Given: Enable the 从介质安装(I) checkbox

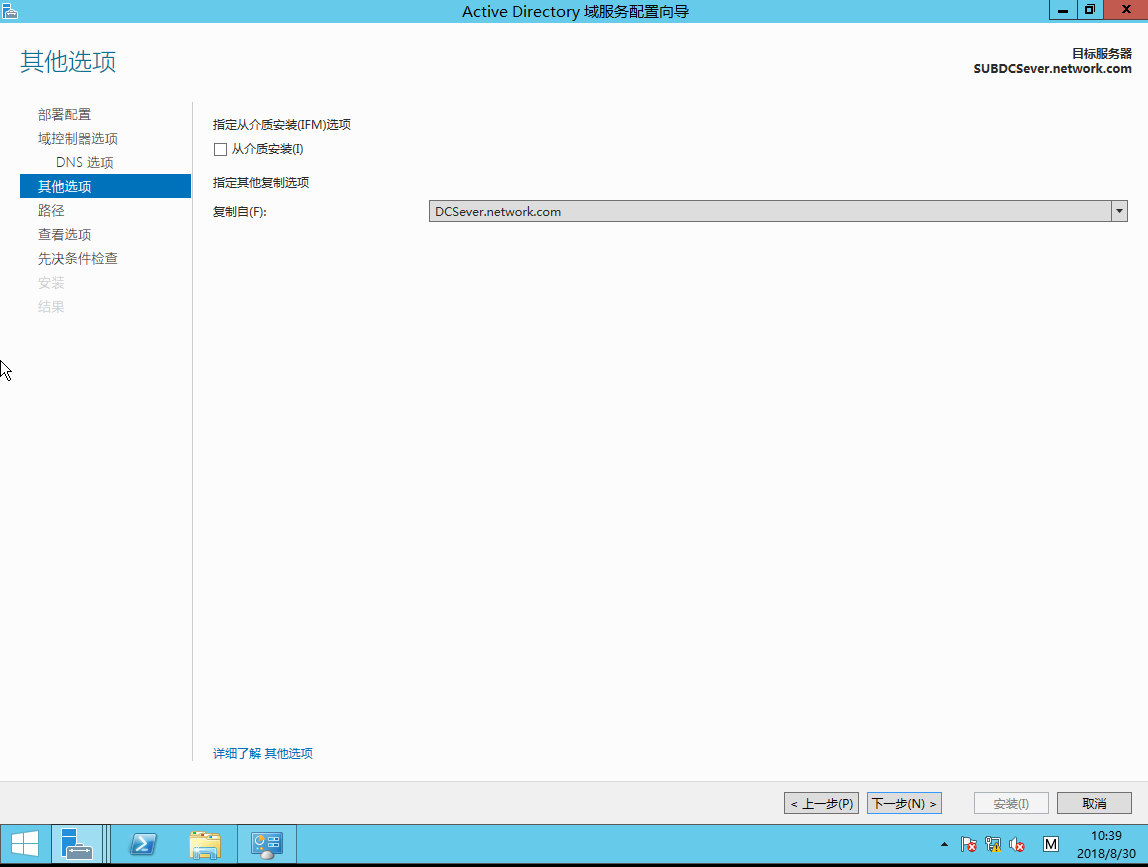Looking at the screenshot, I should tap(220, 149).
